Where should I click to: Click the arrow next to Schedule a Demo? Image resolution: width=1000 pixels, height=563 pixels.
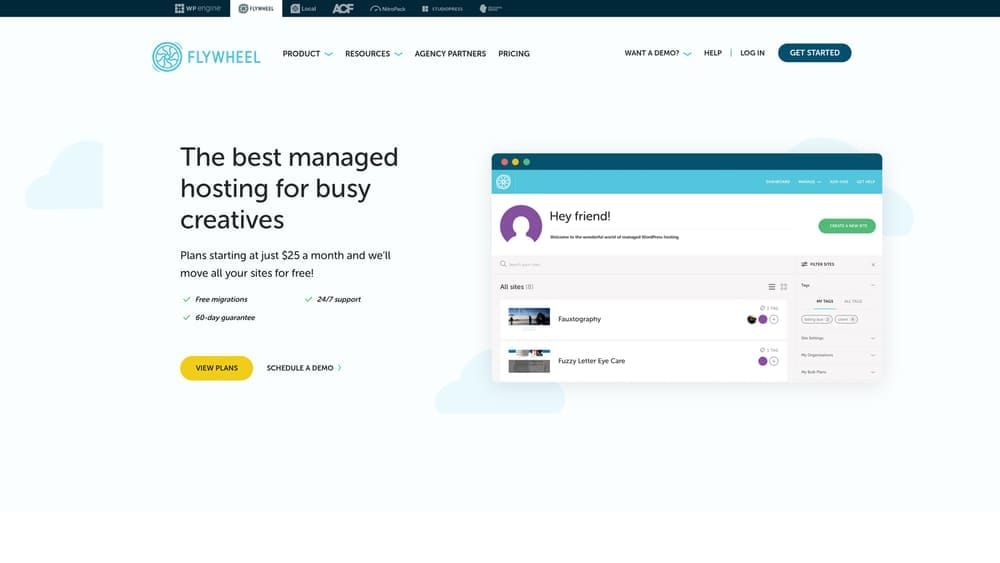click(x=339, y=368)
